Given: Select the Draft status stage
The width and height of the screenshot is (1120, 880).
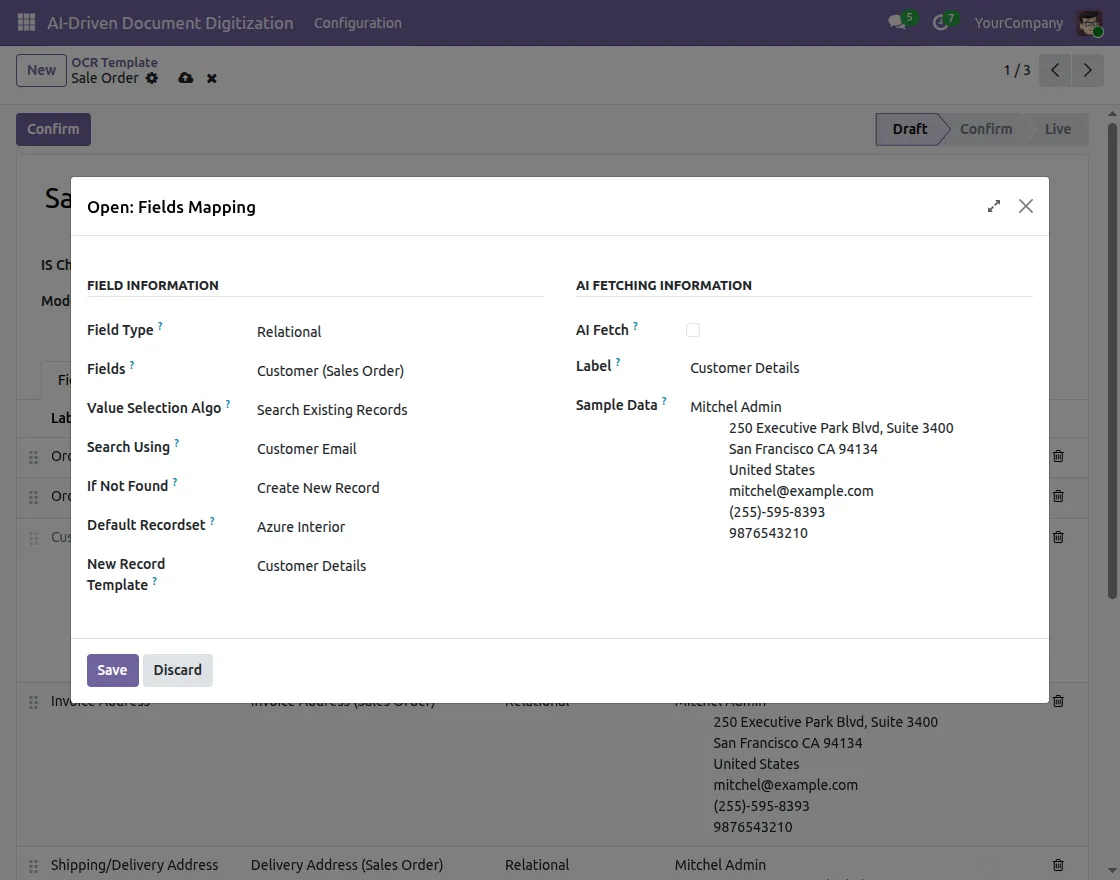Looking at the screenshot, I should (x=909, y=129).
